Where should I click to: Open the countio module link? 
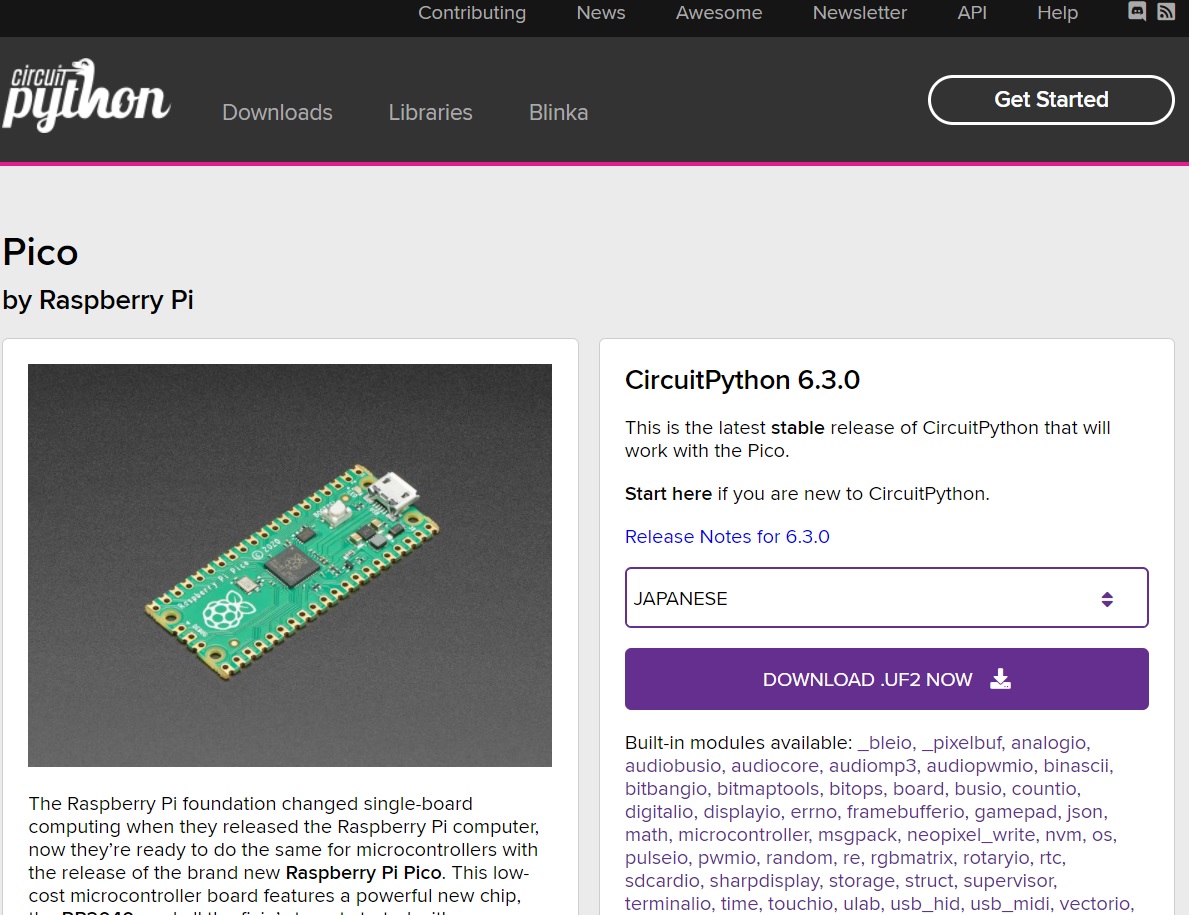(x=1043, y=789)
